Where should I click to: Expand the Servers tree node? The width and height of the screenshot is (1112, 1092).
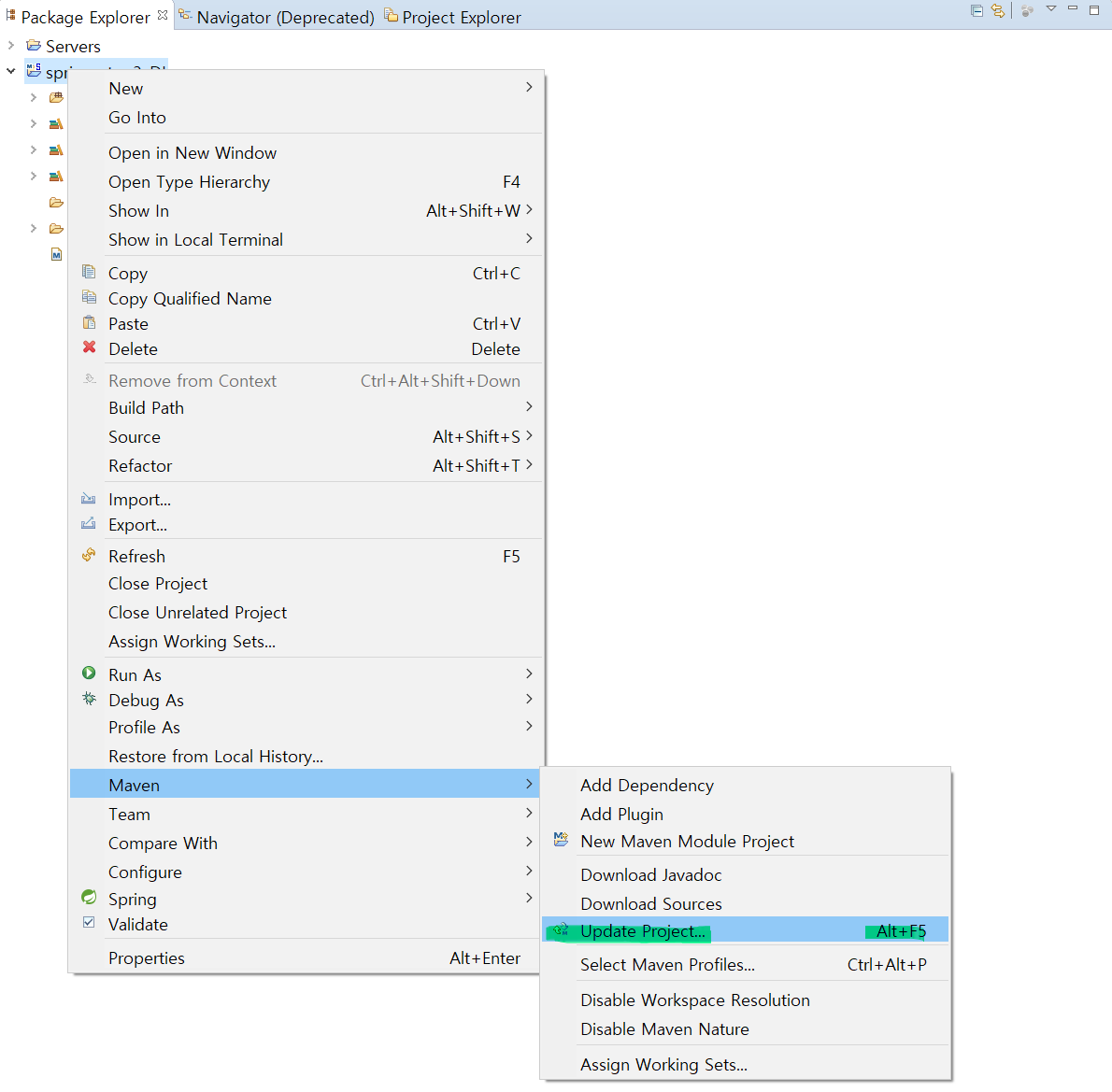pos(10,46)
